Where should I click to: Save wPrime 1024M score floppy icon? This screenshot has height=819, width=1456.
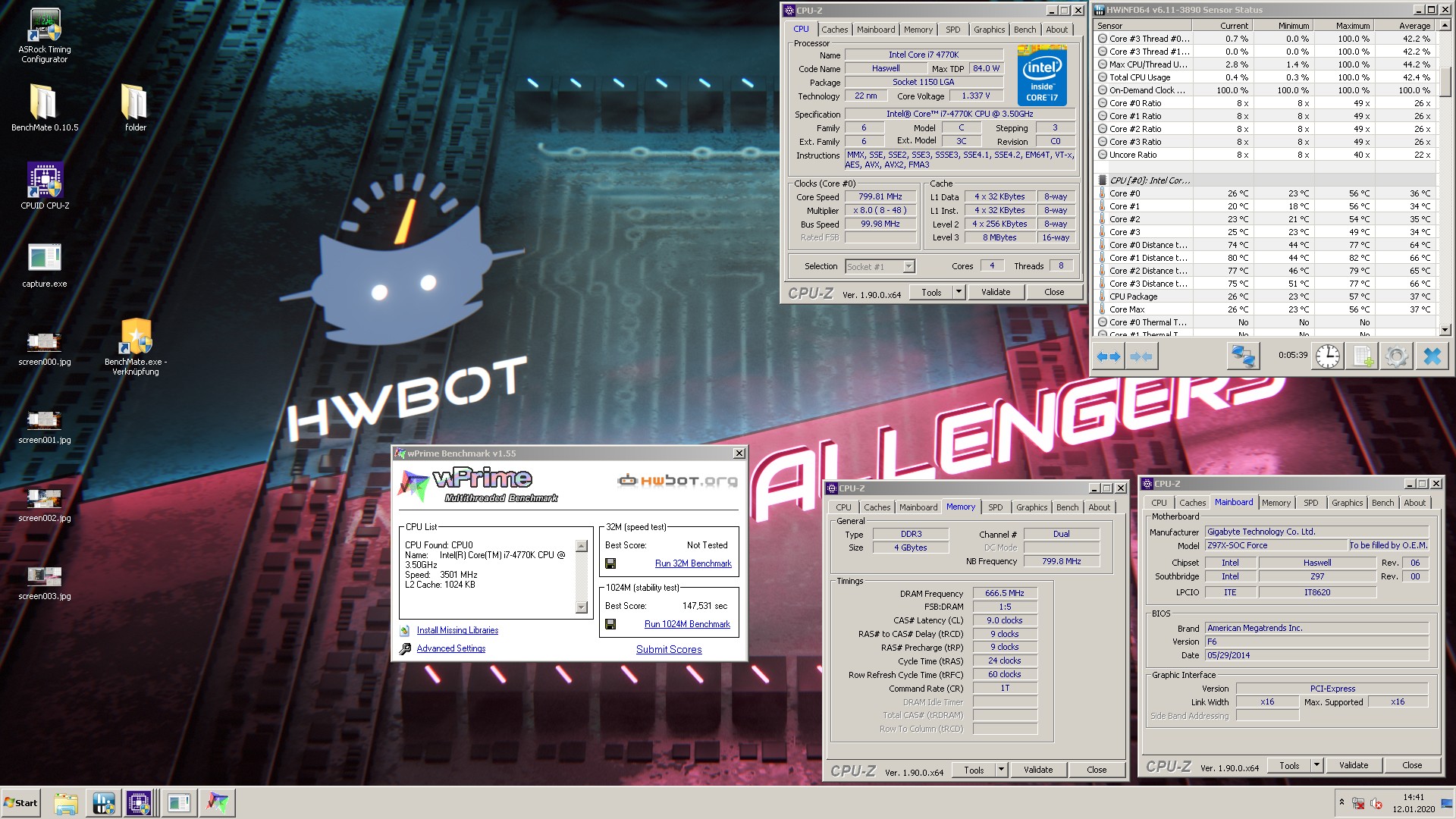point(610,624)
